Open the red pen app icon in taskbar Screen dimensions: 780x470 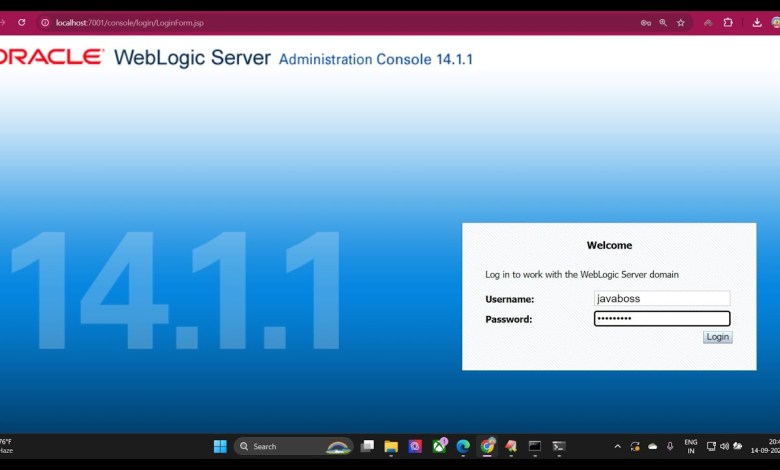[511, 446]
